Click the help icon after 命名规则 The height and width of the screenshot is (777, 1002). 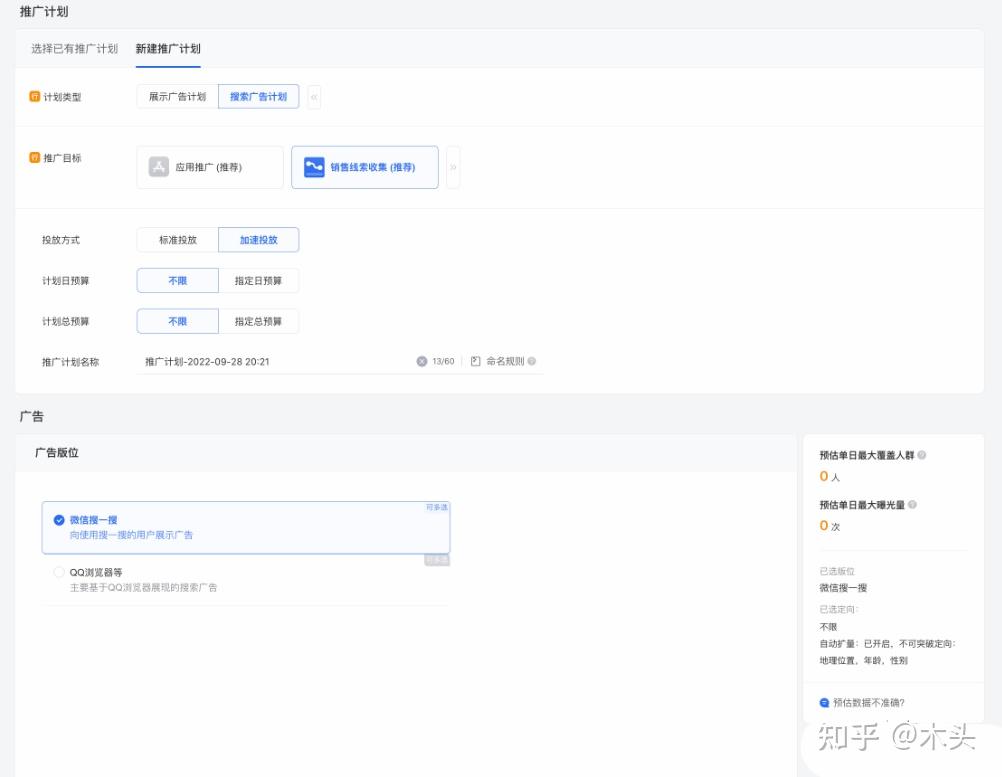(532, 361)
